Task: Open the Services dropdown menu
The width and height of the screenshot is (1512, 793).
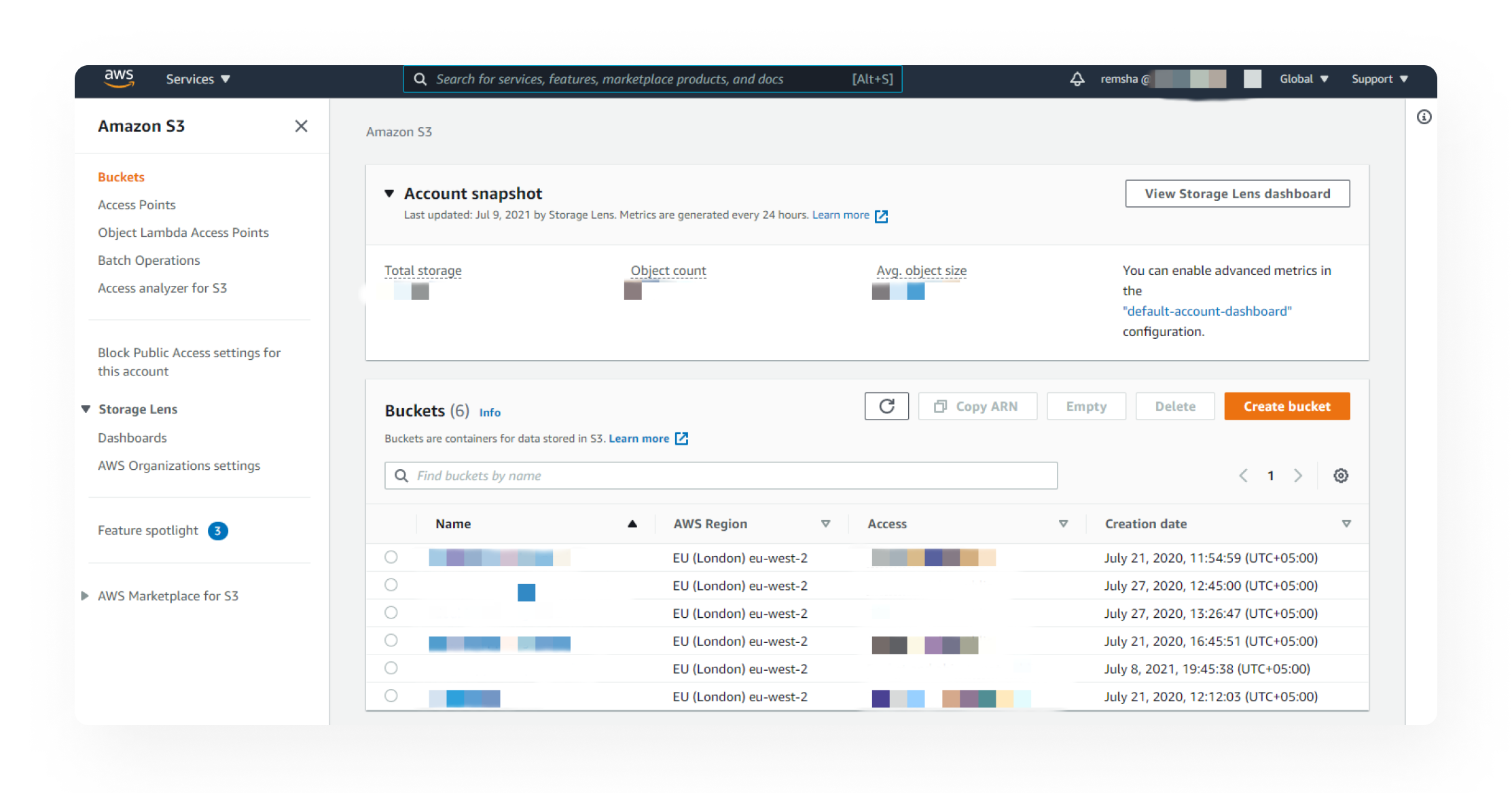Action: 198,79
